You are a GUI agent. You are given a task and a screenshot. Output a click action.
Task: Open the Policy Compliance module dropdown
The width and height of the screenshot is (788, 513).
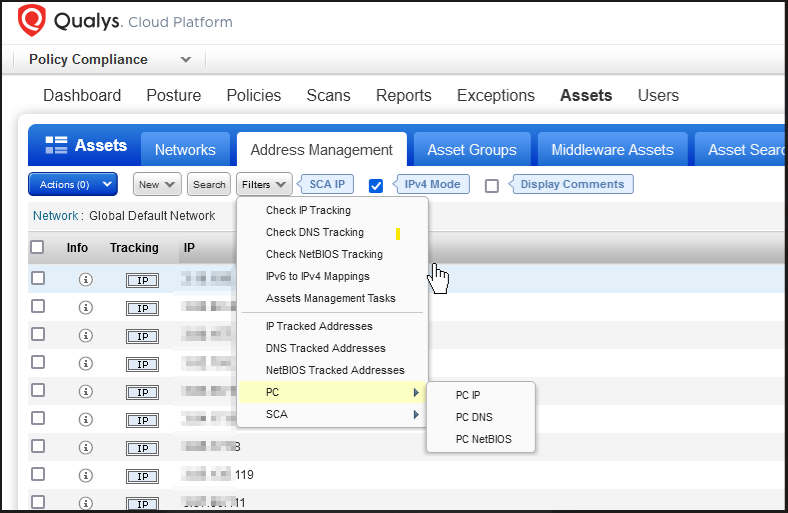coord(185,60)
